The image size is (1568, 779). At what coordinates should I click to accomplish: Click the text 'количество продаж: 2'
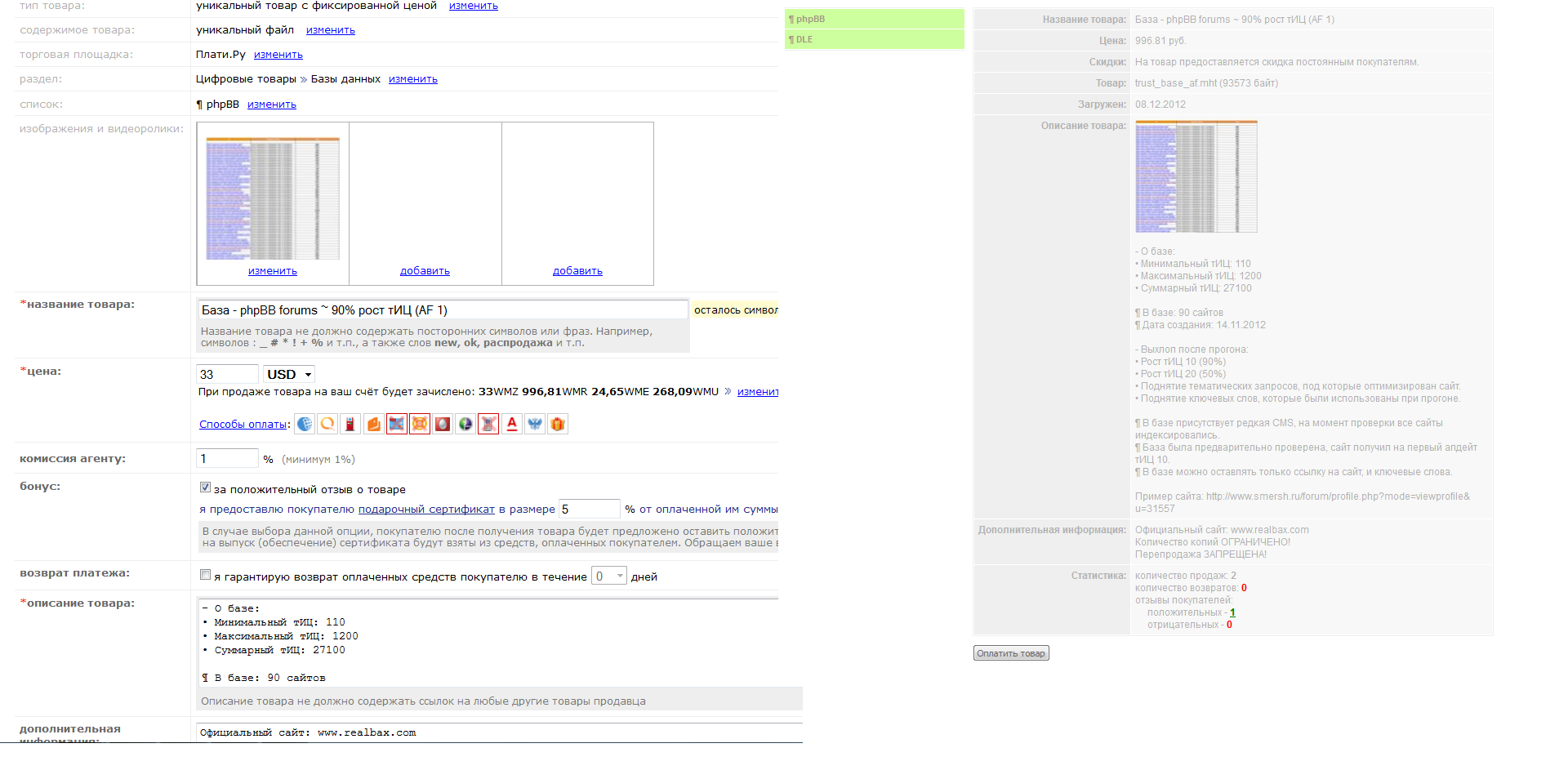1186,576
